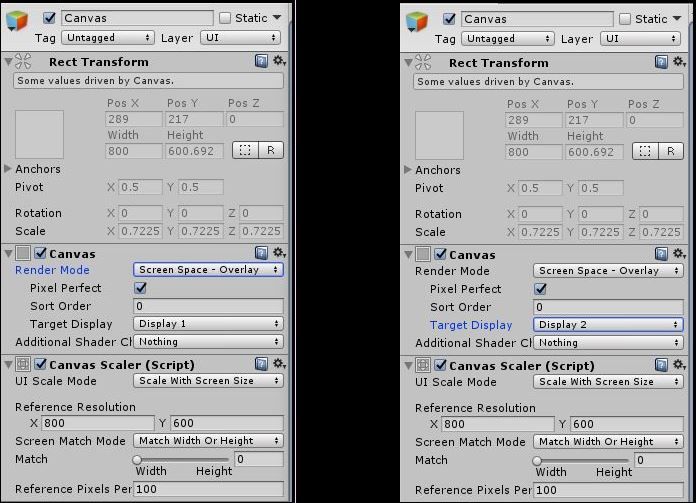Uncheck Pixel Perfect in right inspector
The image size is (696, 503).
coord(541,289)
